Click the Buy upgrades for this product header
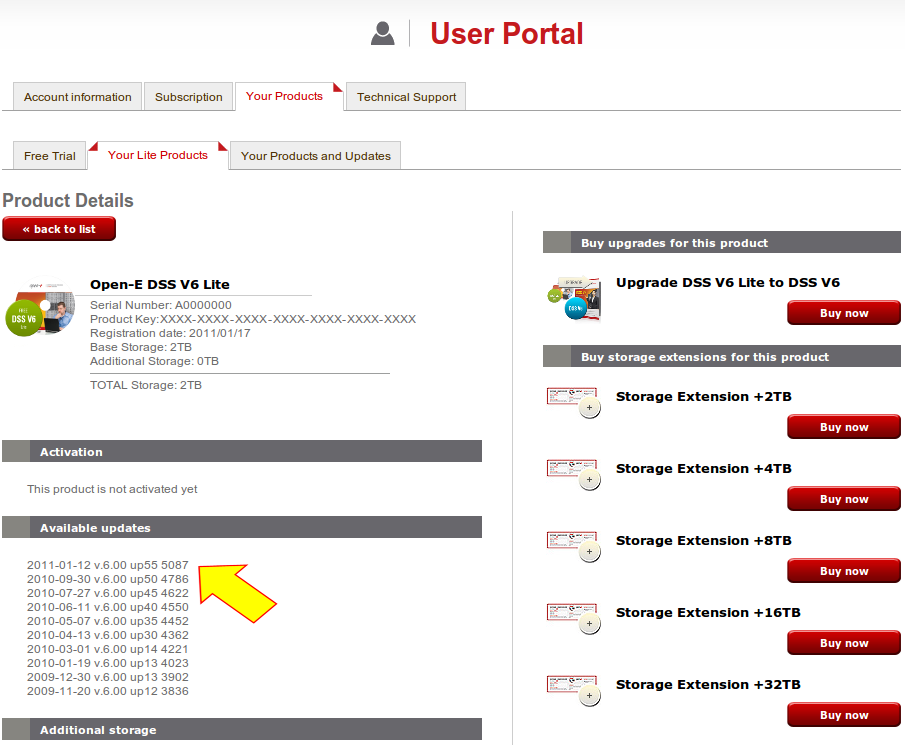This screenshot has width=905, height=745. coord(721,242)
